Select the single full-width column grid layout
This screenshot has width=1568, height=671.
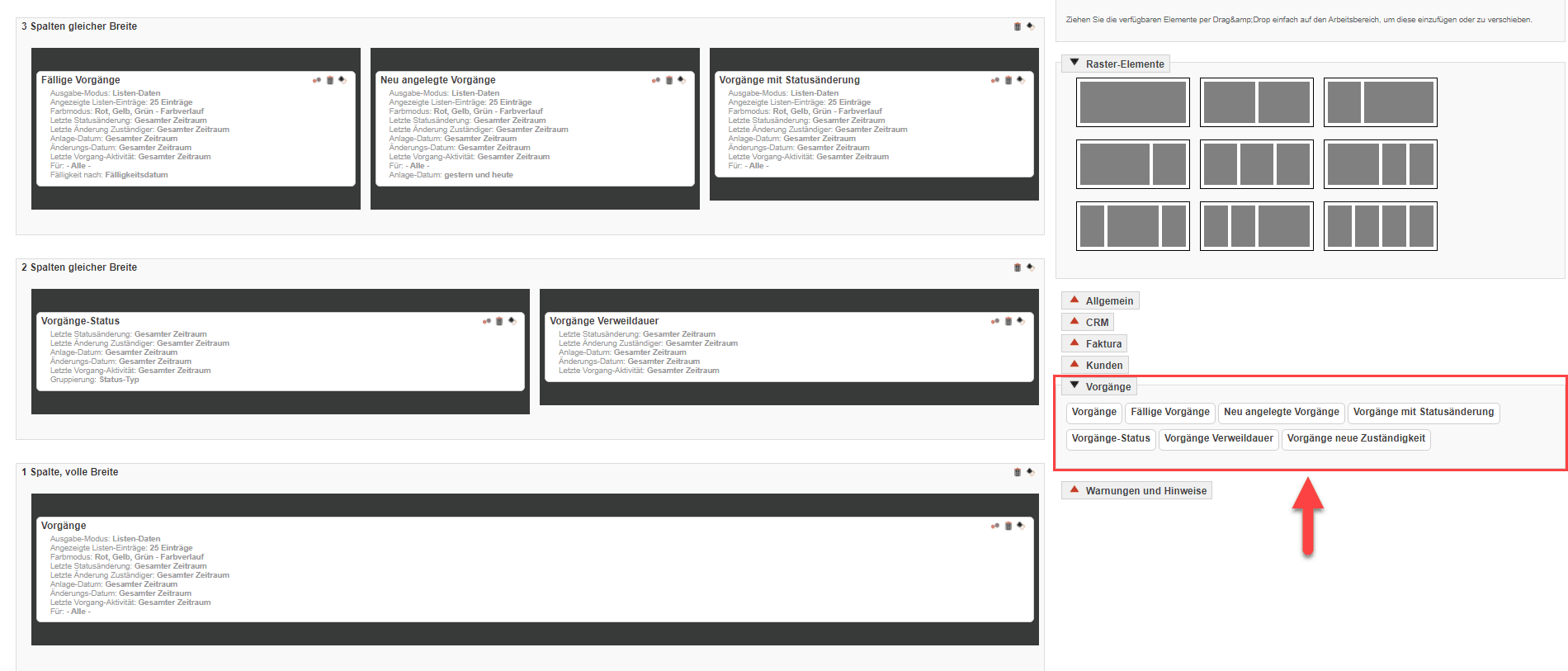[x=1132, y=102]
